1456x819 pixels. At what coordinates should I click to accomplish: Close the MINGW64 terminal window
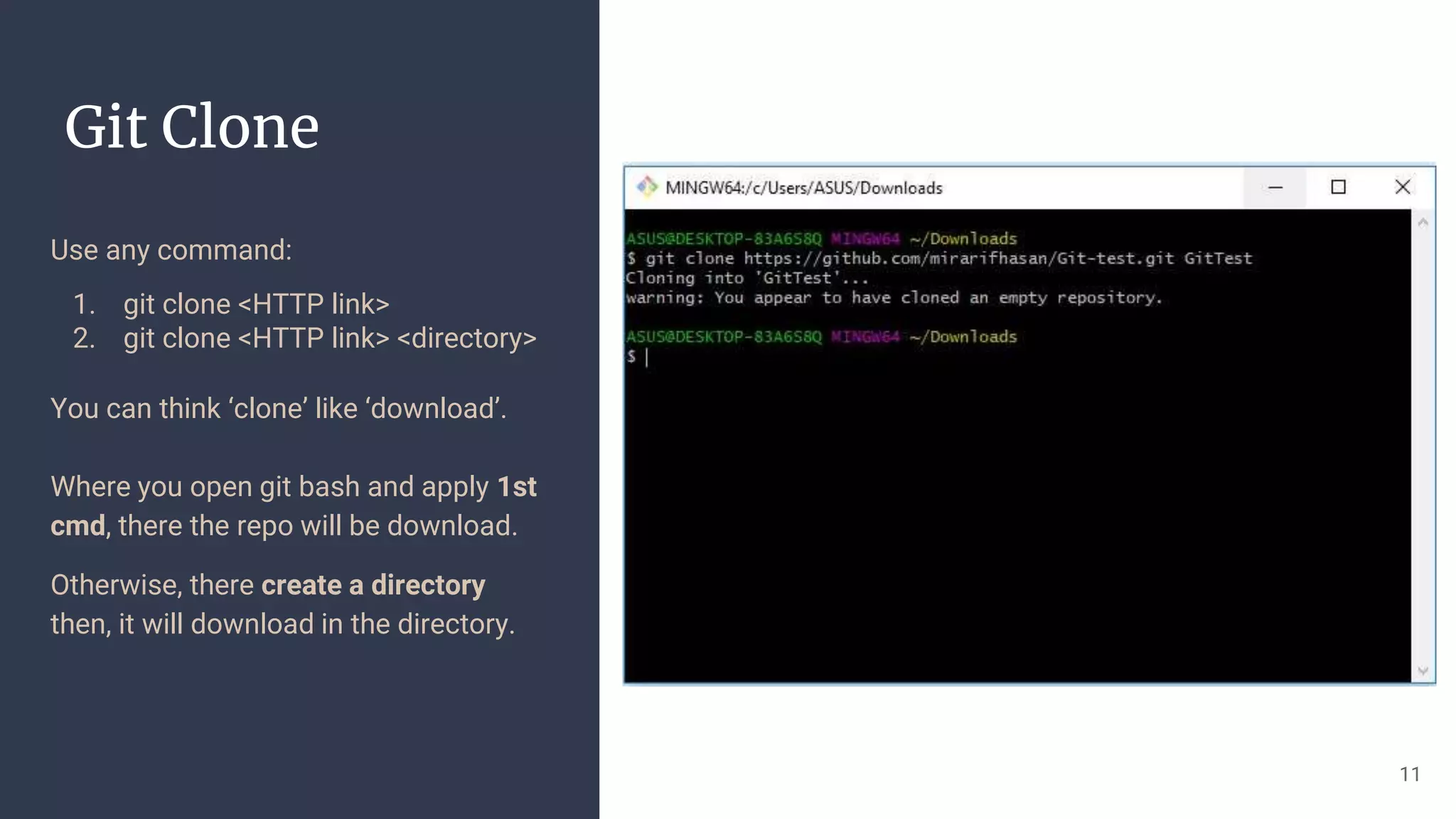[x=1402, y=188]
